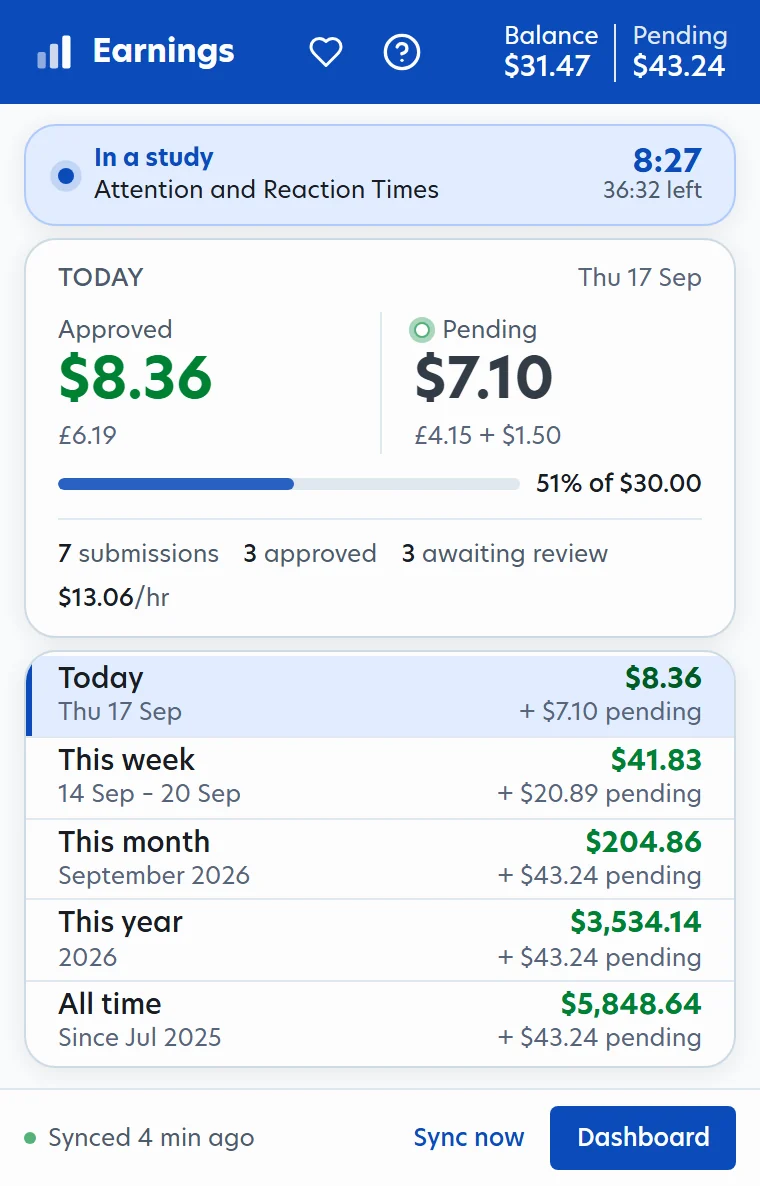This screenshot has height=1186, width=760.
Task: Open the Attention and Reaction Times study banner
Action: 380,175
